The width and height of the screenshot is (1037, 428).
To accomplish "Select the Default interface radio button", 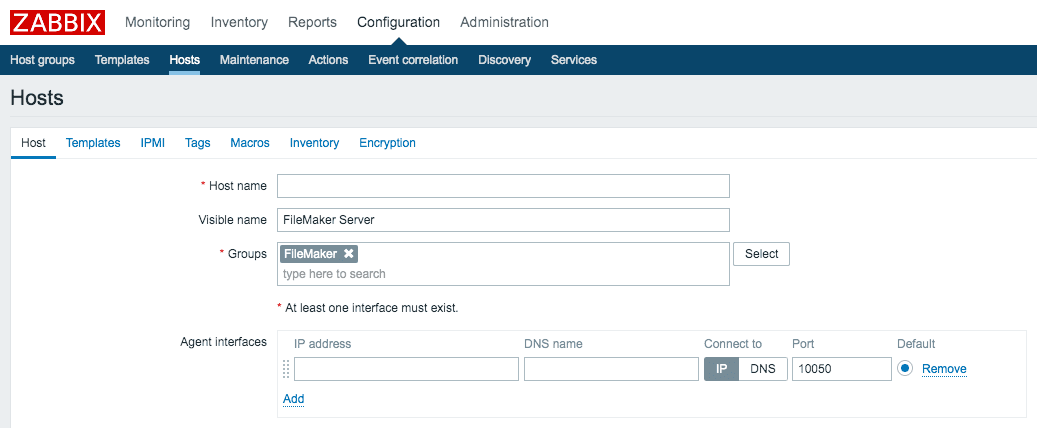I will coord(905,369).
